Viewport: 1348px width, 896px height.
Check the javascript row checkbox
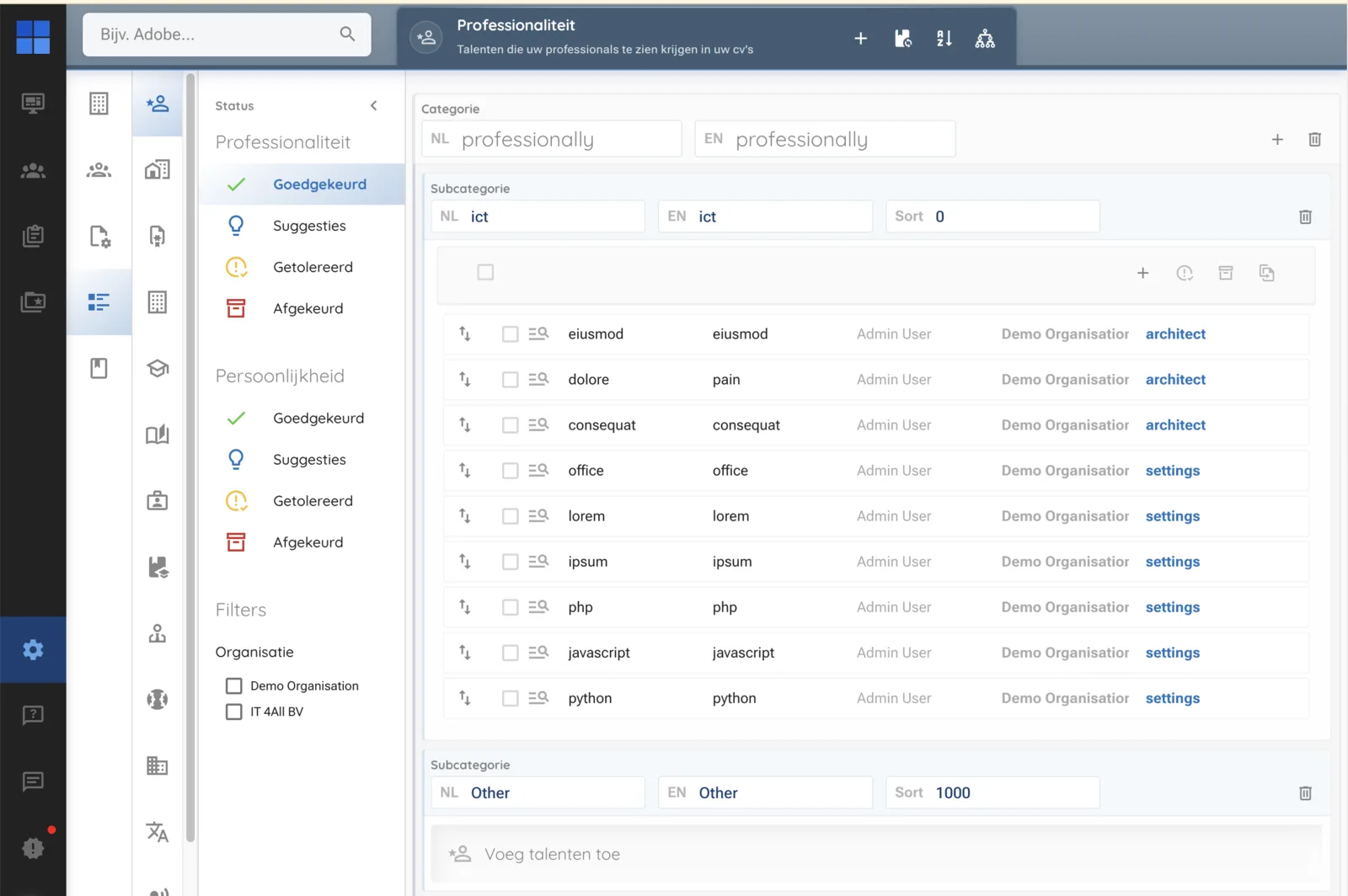pyautogui.click(x=510, y=653)
